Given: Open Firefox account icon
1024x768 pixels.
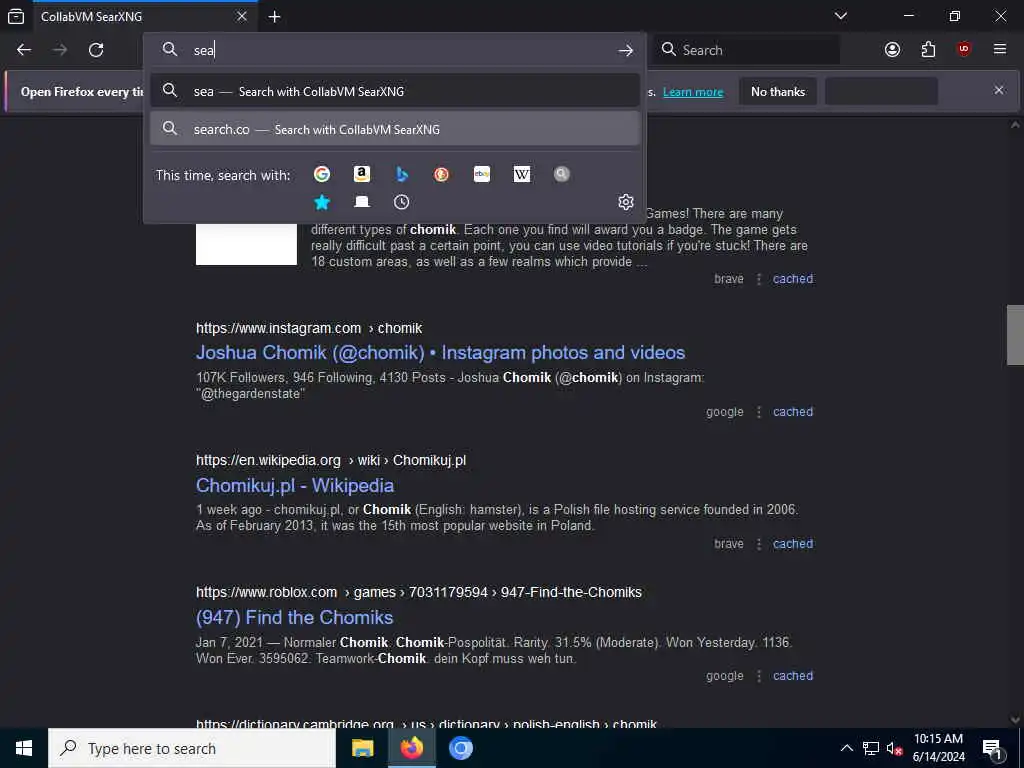Looking at the screenshot, I should click(892, 50).
